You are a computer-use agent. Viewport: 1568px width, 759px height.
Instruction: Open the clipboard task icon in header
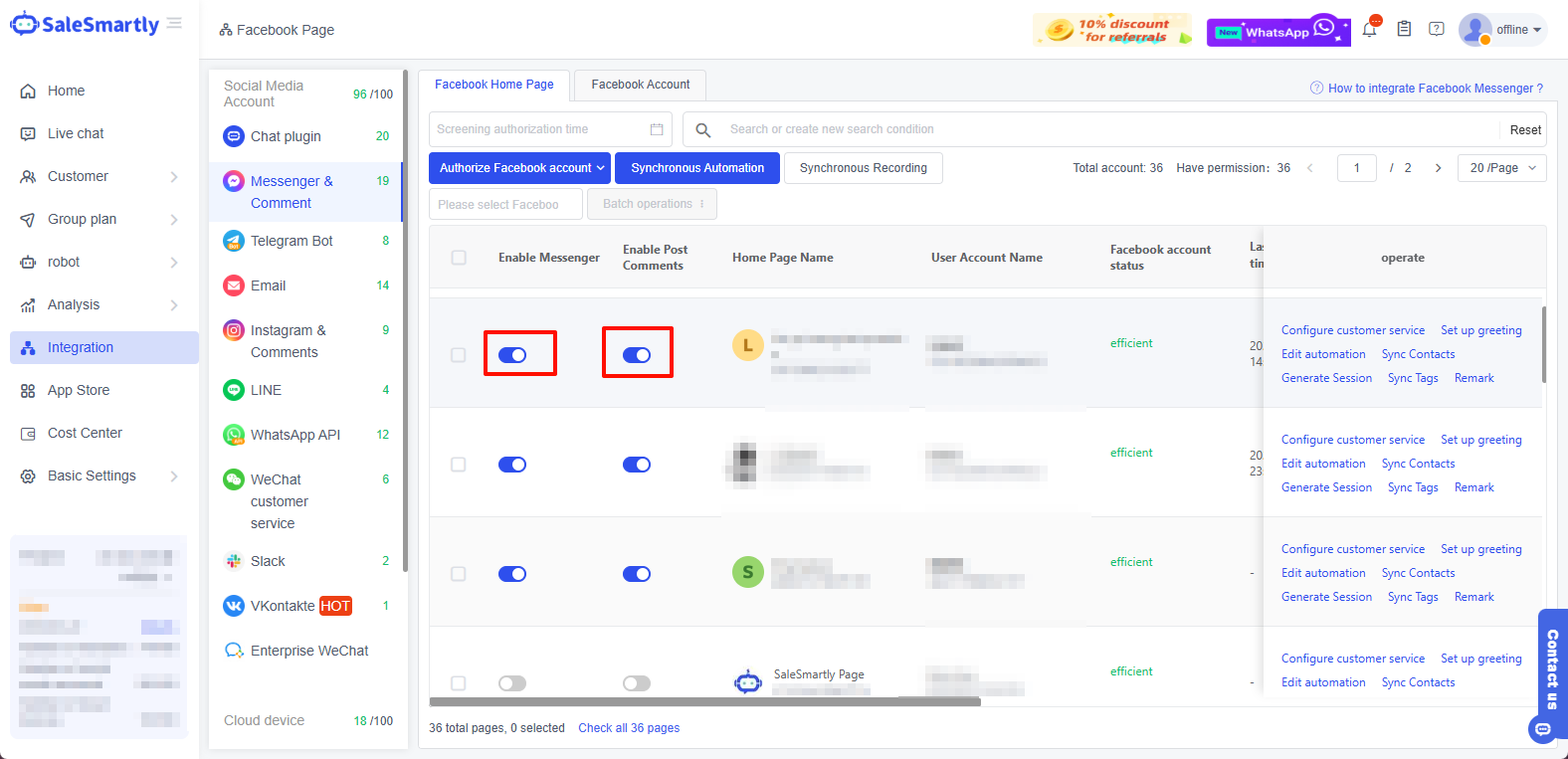tap(1404, 29)
